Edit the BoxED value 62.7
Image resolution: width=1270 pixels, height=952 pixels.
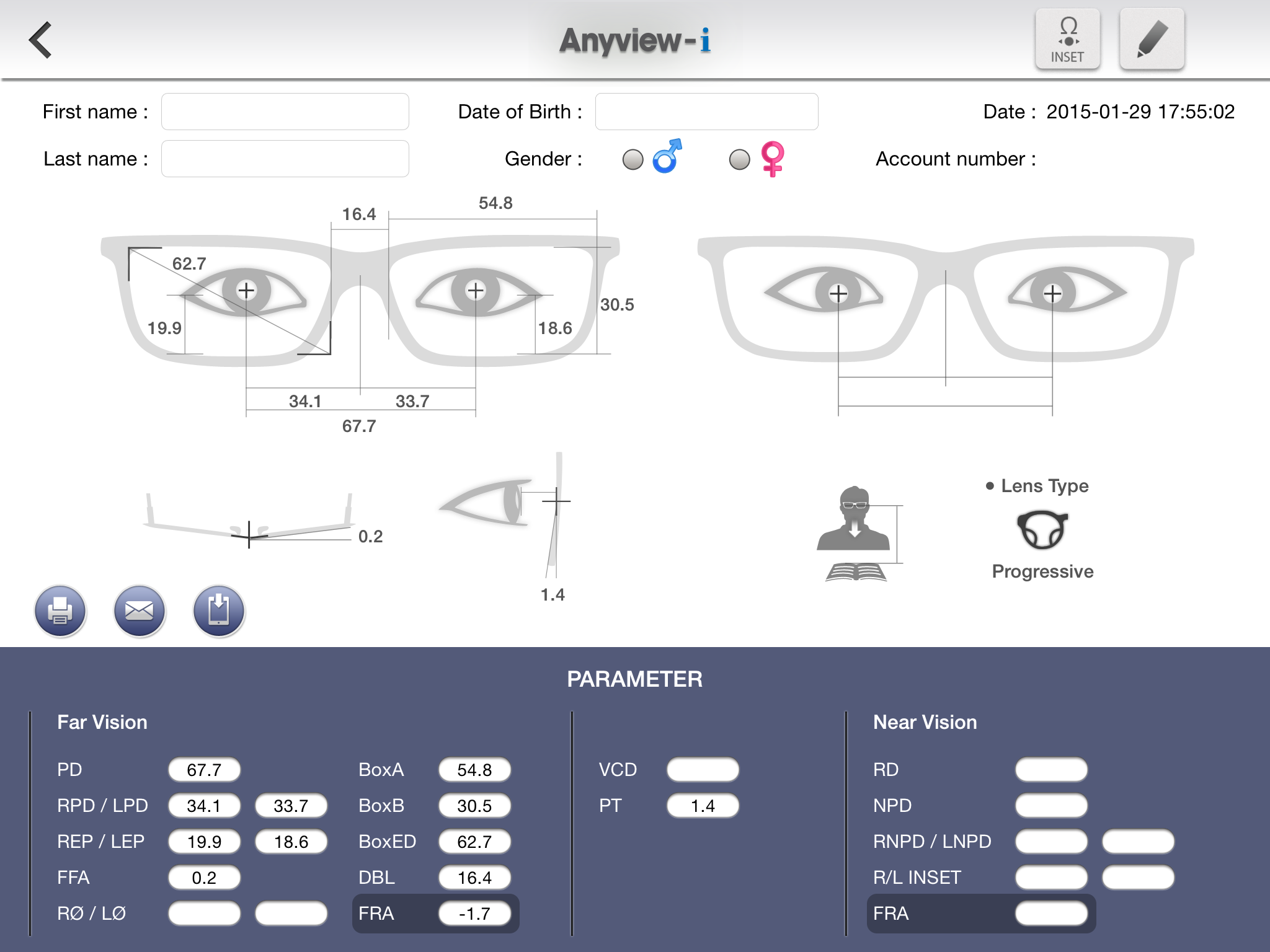click(474, 842)
